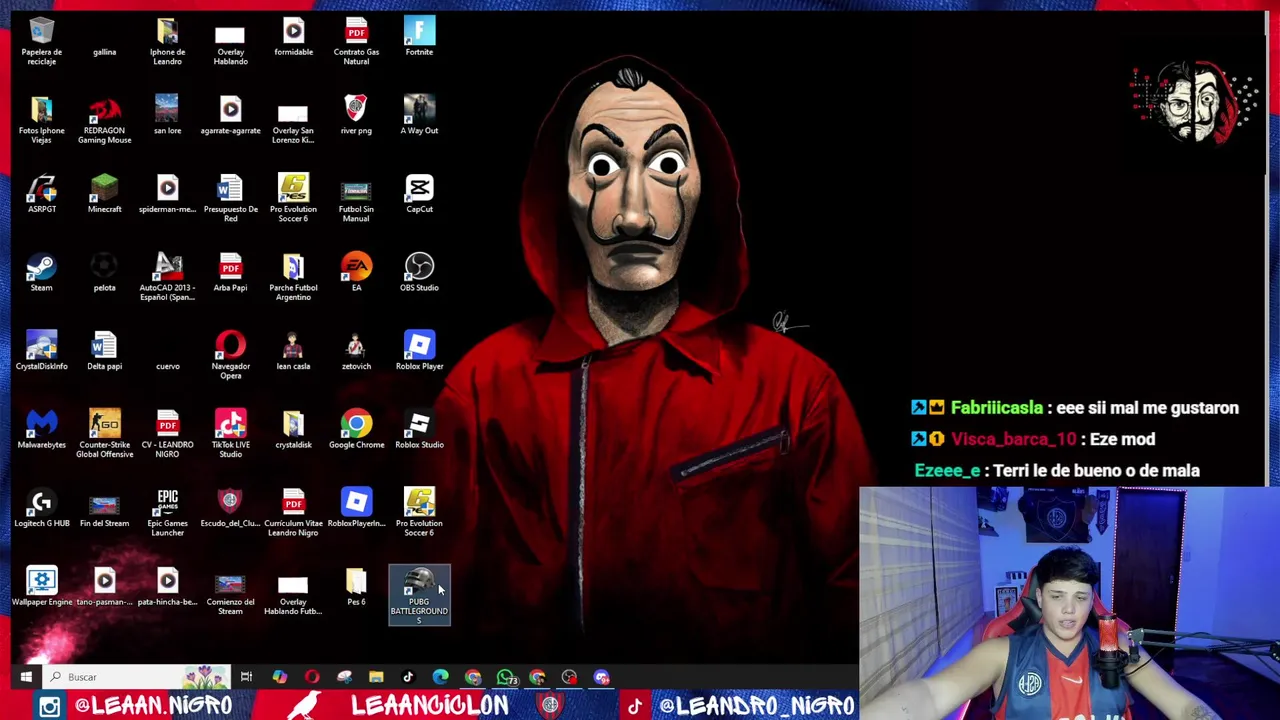Open the Arba Papi PDF
Viewport: 1280px width, 720px height.
coord(230,273)
